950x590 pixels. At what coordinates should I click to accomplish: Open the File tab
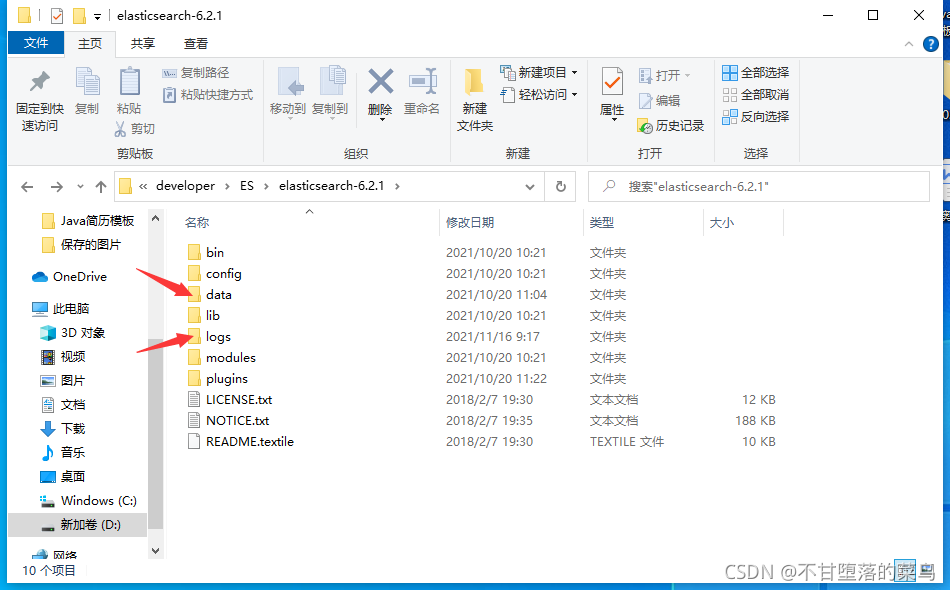36,43
